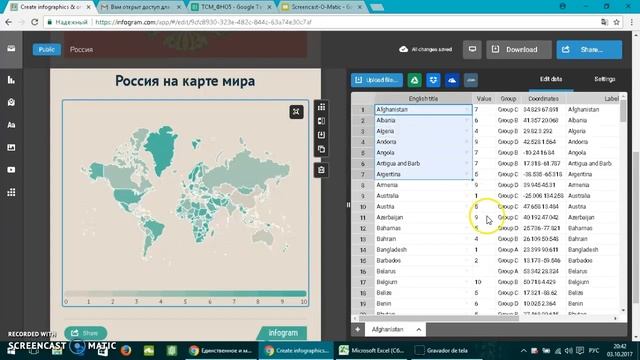The image size is (640, 360).
Task: Switch keyboard language РУС in tray
Action: click(x=593, y=351)
